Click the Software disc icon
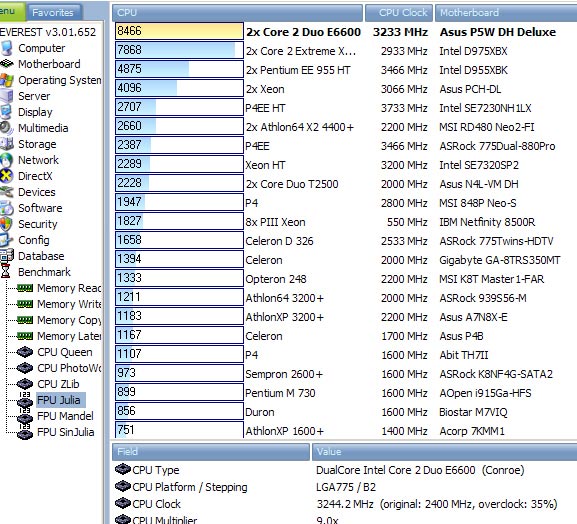The width and height of the screenshot is (577, 524). click(x=6, y=208)
